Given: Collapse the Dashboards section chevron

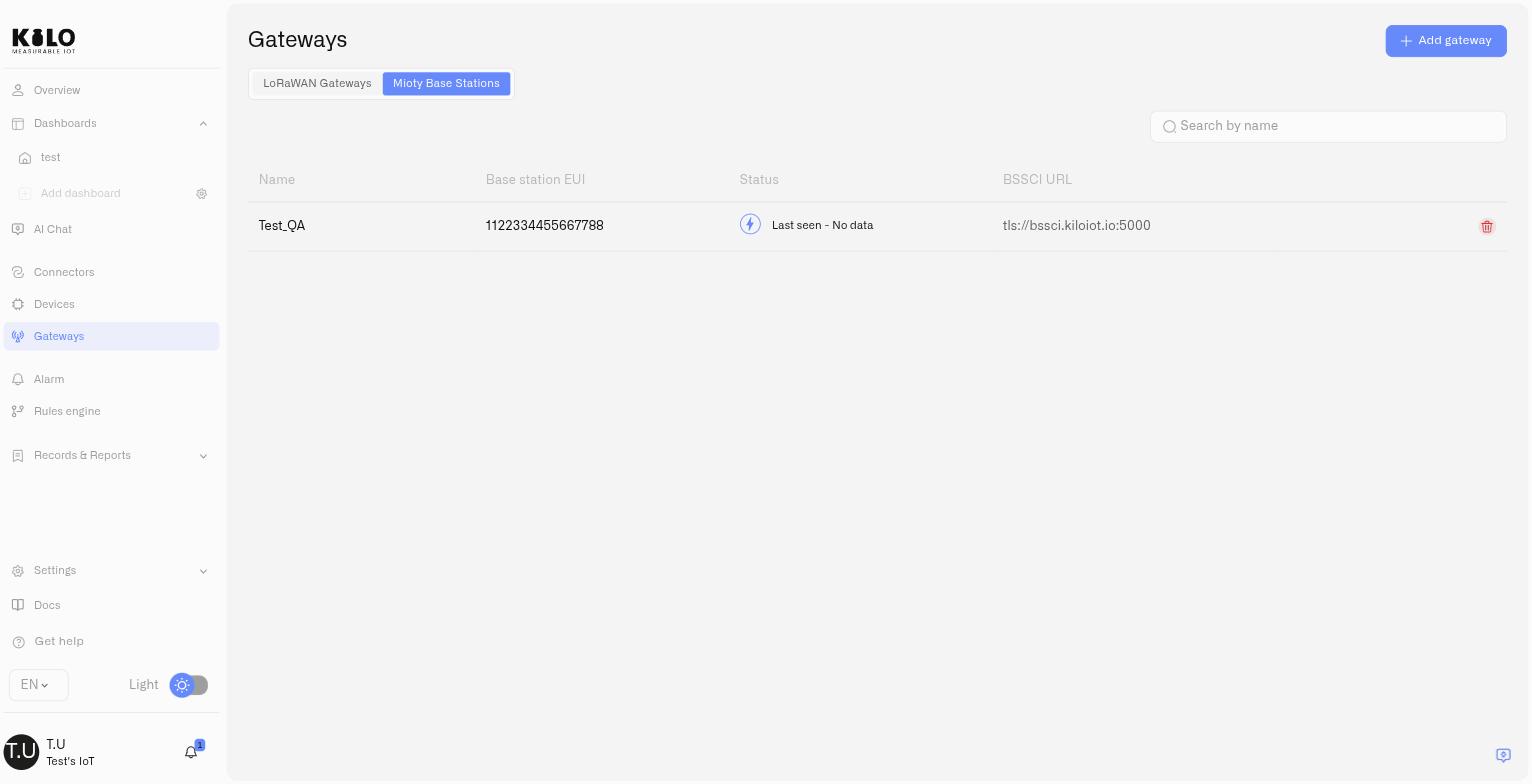Looking at the screenshot, I should (x=204, y=124).
